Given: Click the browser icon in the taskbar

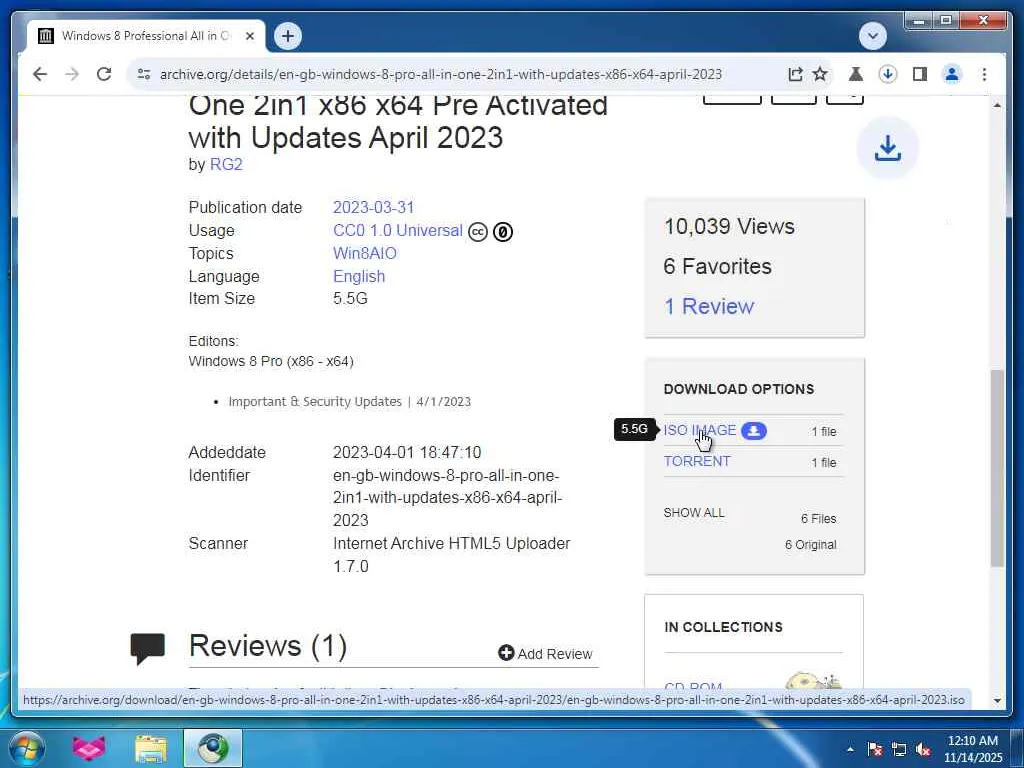Looking at the screenshot, I should click(x=213, y=748).
